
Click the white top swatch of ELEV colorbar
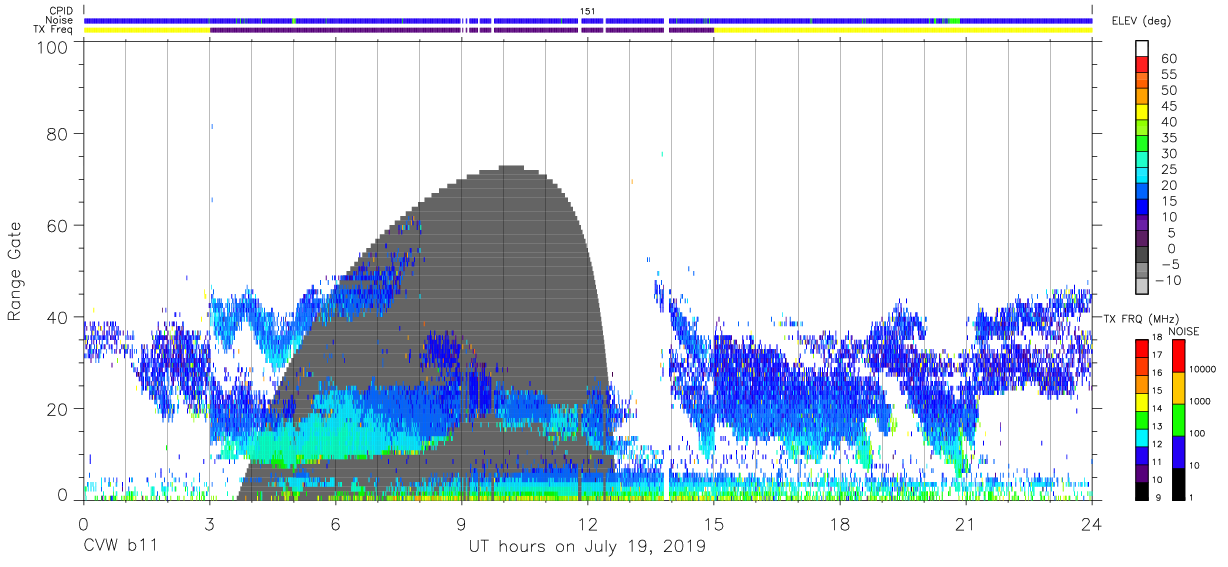pos(1142,47)
